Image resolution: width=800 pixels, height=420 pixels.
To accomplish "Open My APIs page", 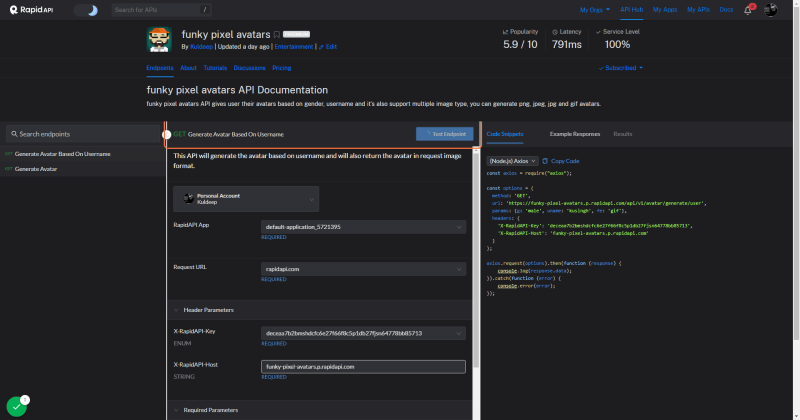I will pos(698,10).
